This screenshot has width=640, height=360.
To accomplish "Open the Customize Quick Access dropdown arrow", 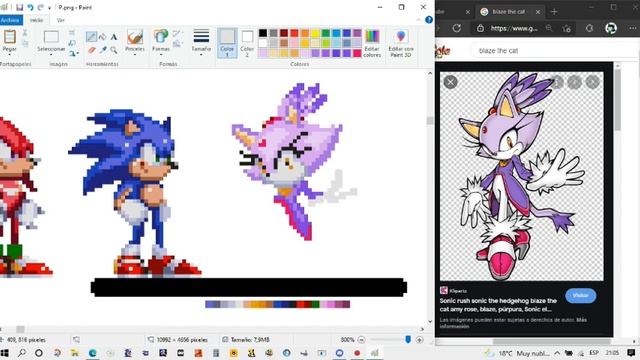I will pyautogui.click(x=49, y=8).
